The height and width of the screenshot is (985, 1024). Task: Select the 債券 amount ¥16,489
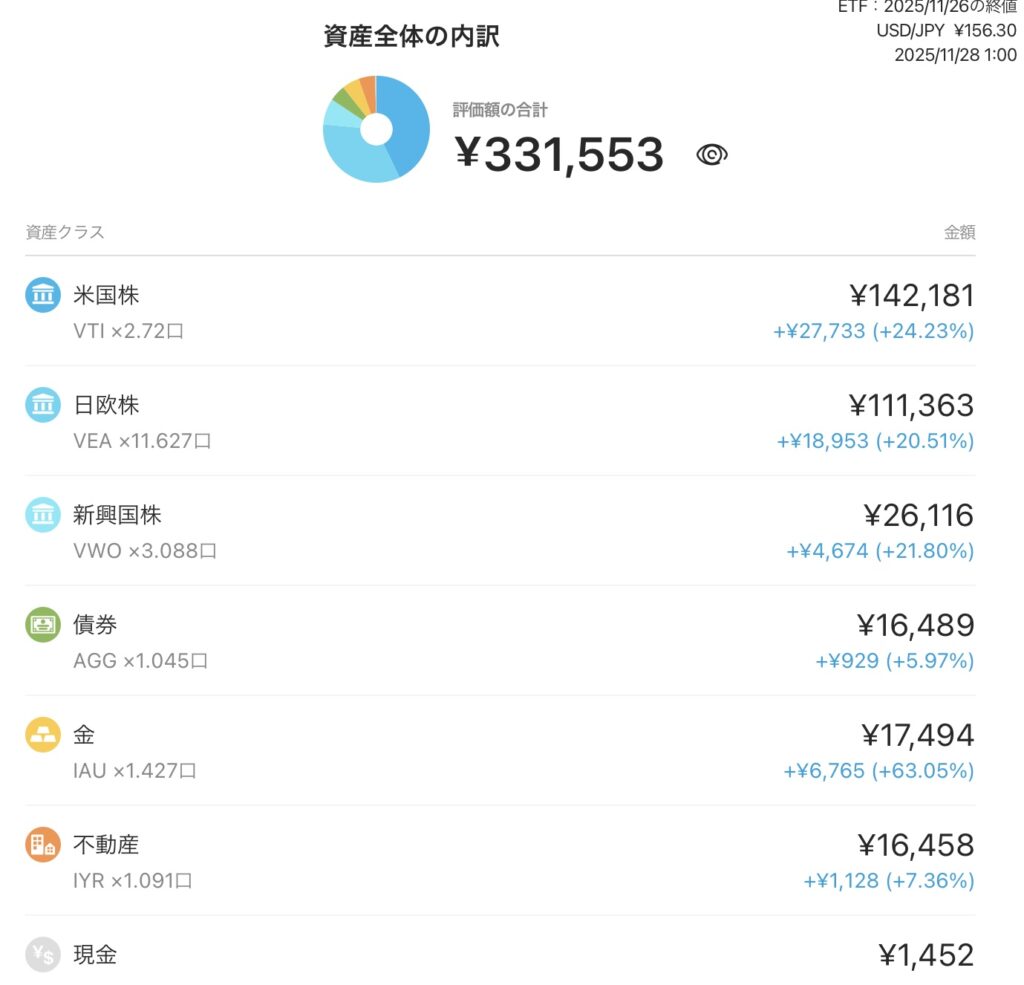pos(915,626)
